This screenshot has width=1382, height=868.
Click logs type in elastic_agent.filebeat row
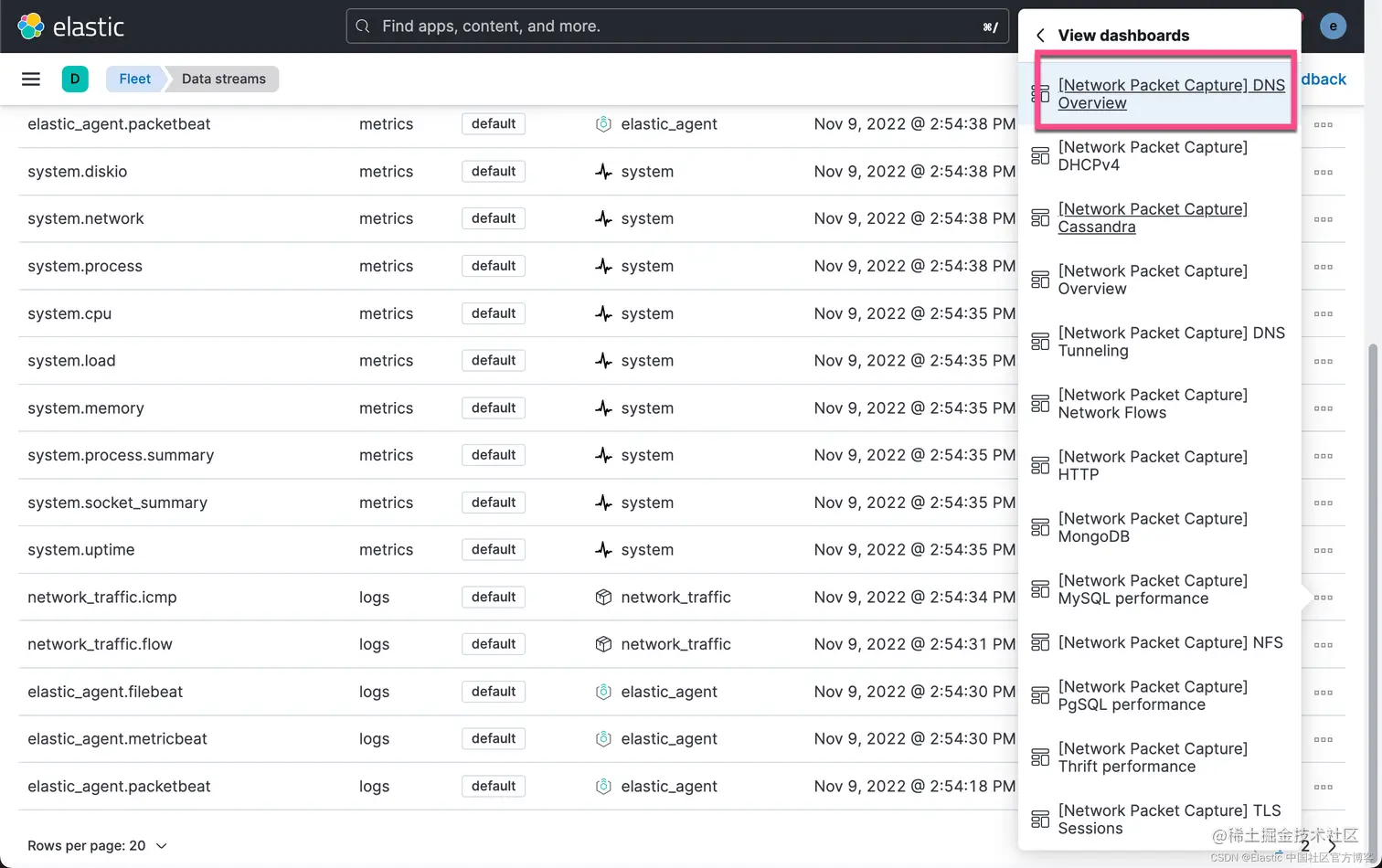375,692
